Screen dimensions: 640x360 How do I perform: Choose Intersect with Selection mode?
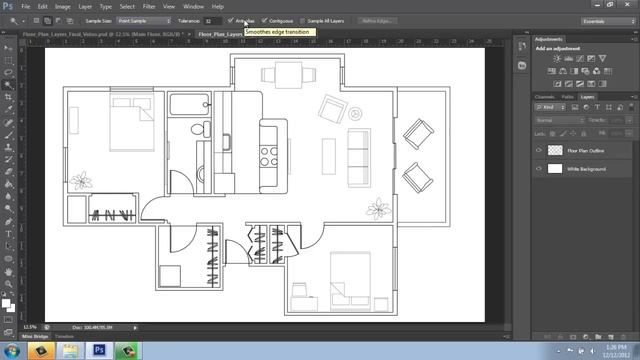[70, 21]
